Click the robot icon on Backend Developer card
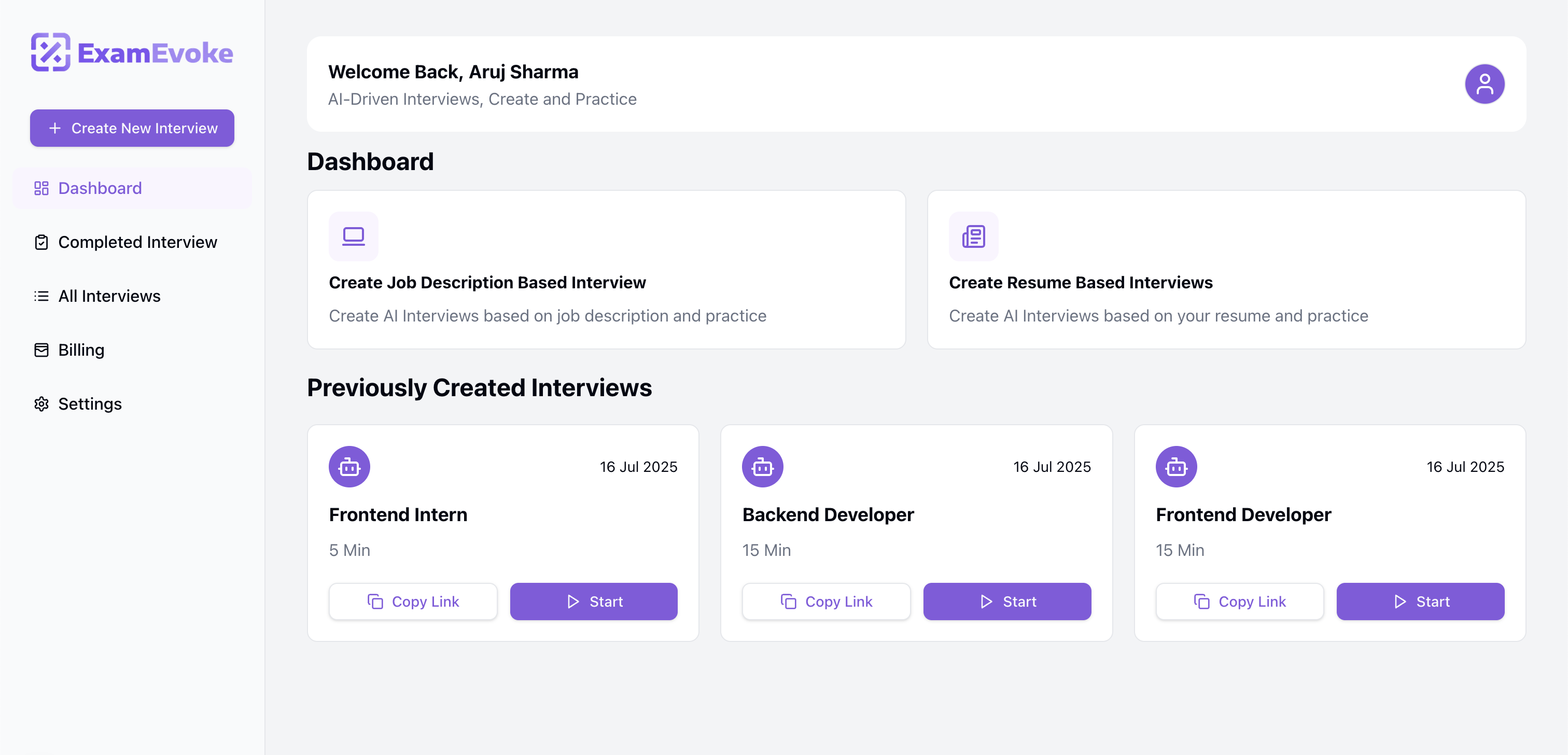The width and height of the screenshot is (1568, 755). pyautogui.click(x=762, y=467)
